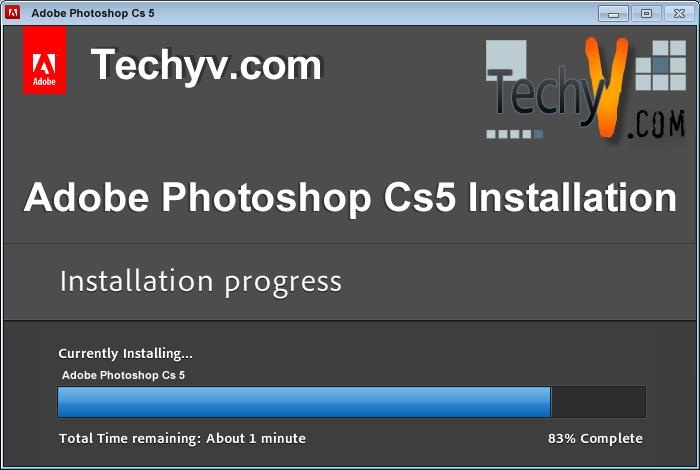Click the row of small squares under Techy
This screenshot has width=700, height=470.
(x=515, y=134)
